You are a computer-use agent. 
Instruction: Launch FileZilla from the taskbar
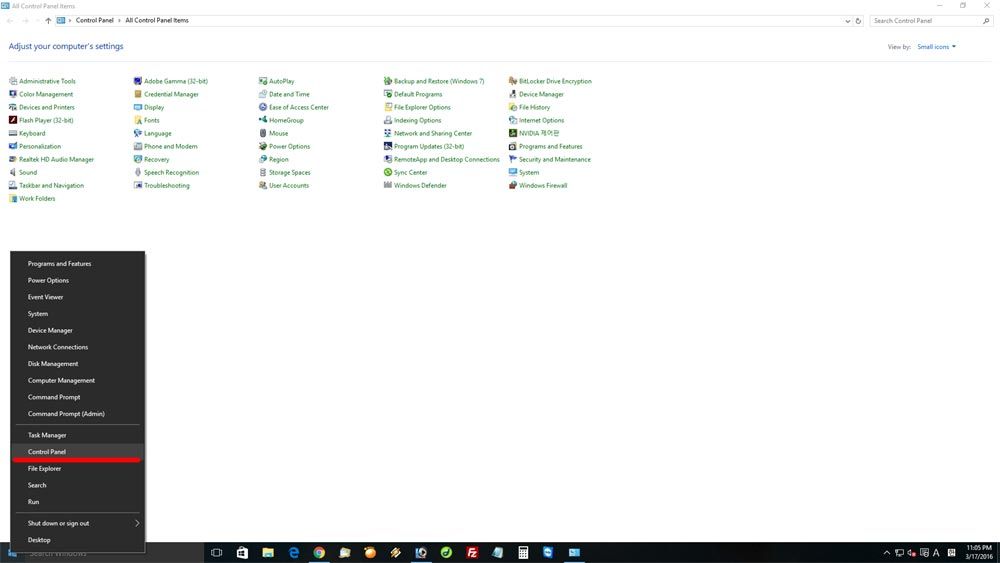pos(472,552)
